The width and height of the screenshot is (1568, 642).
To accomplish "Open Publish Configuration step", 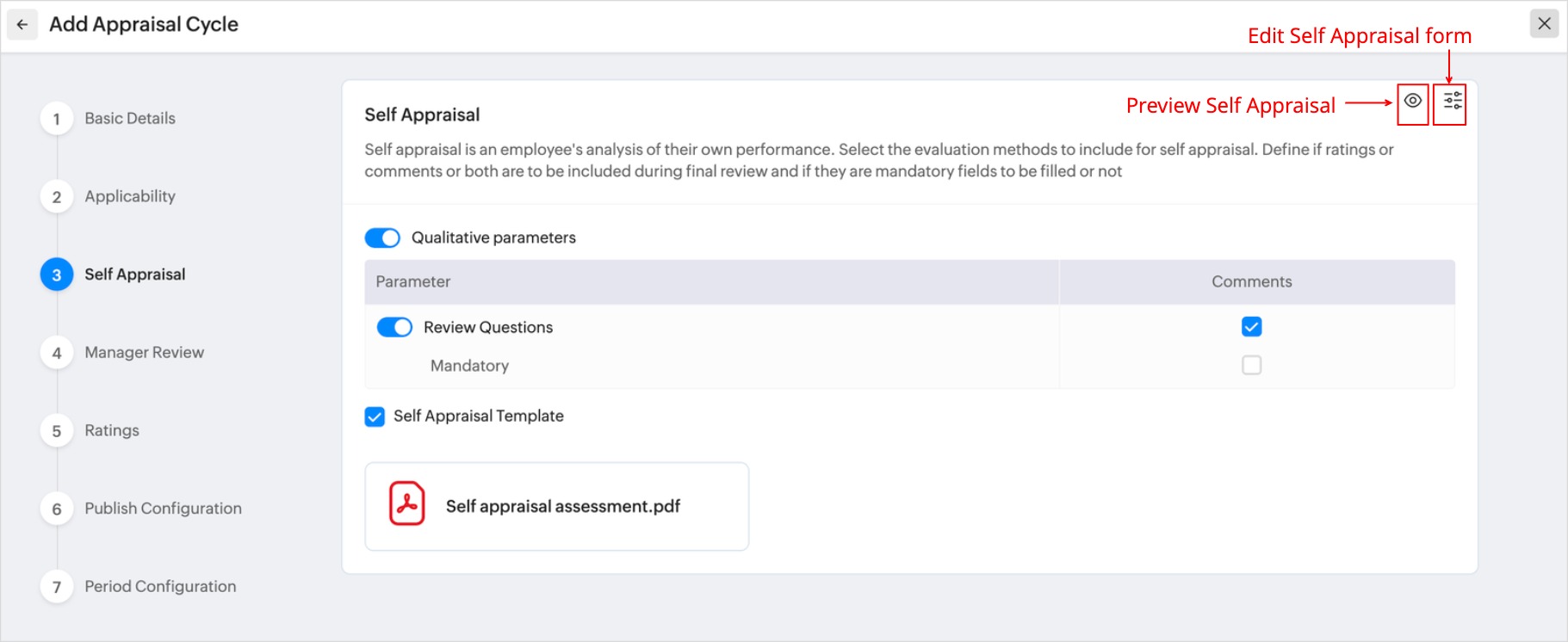I will point(163,509).
